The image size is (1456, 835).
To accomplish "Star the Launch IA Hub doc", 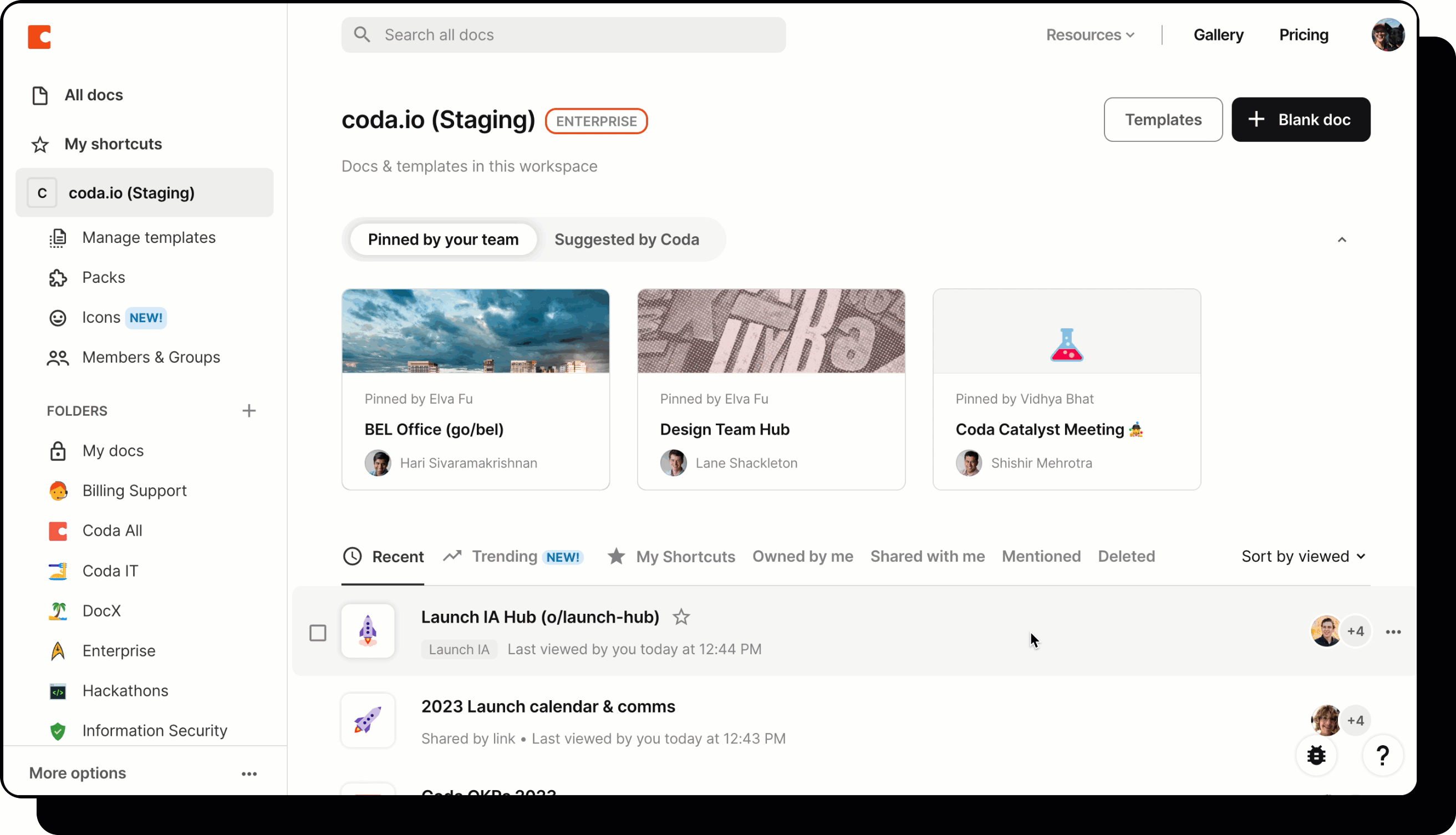I will (x=681, y=617).
